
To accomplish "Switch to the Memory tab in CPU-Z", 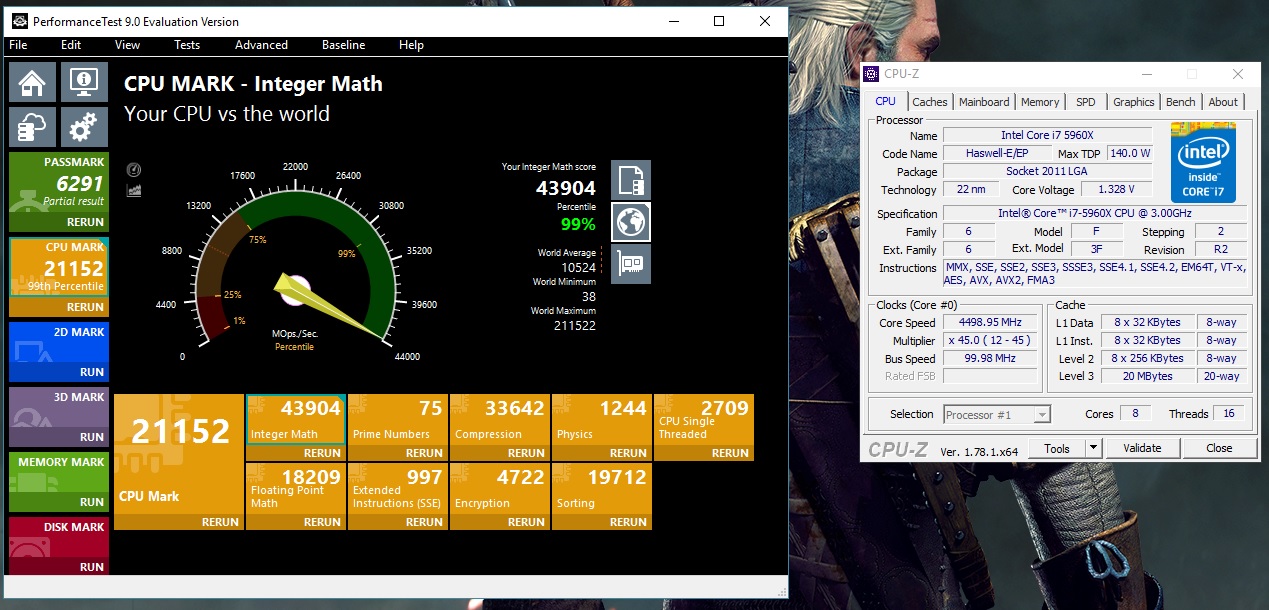I will (x=1040, y=102).
